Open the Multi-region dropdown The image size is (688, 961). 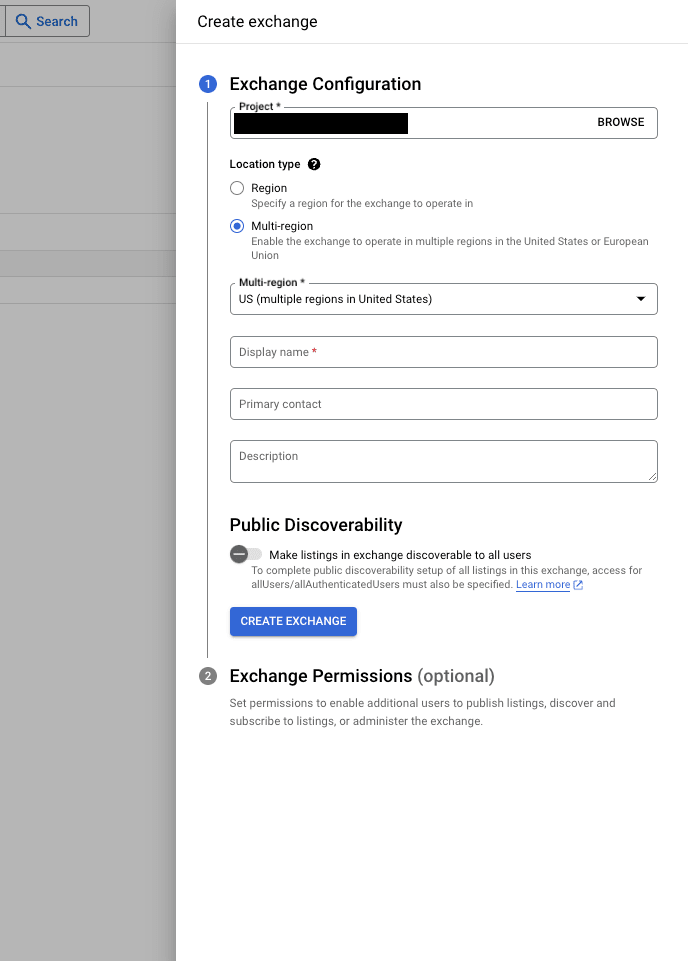click(444, 299)
